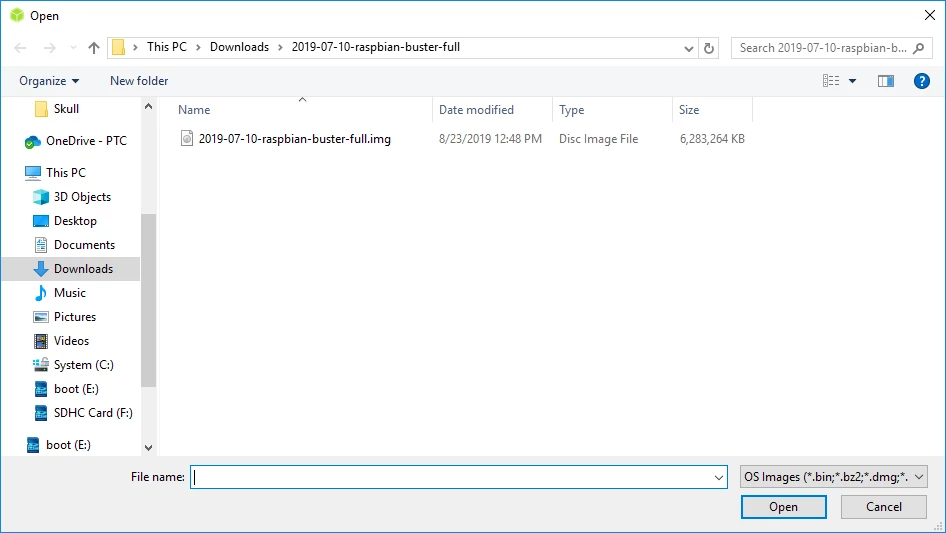Click the Downloads blue arrow icon
Viewport: 946px width, 533px height.
tap(40, 269)
